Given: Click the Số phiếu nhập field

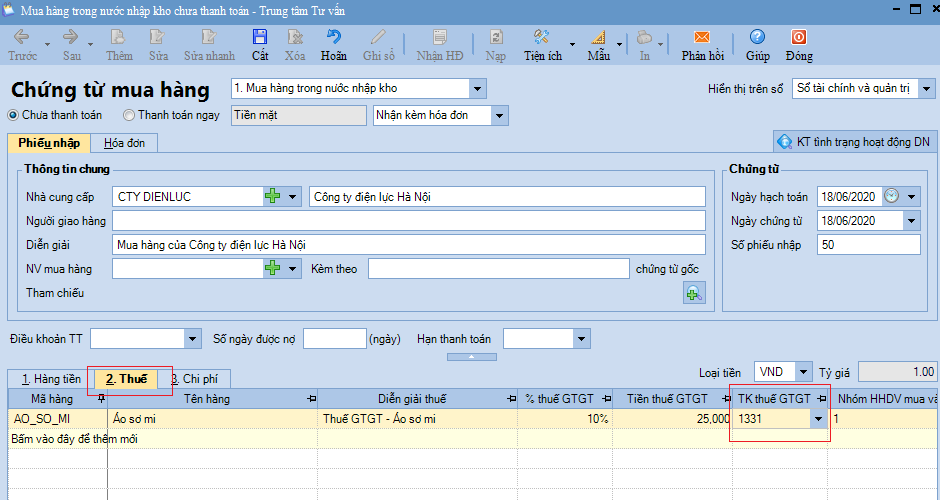Looking at the screenshot, I should (x=869, y=245).
